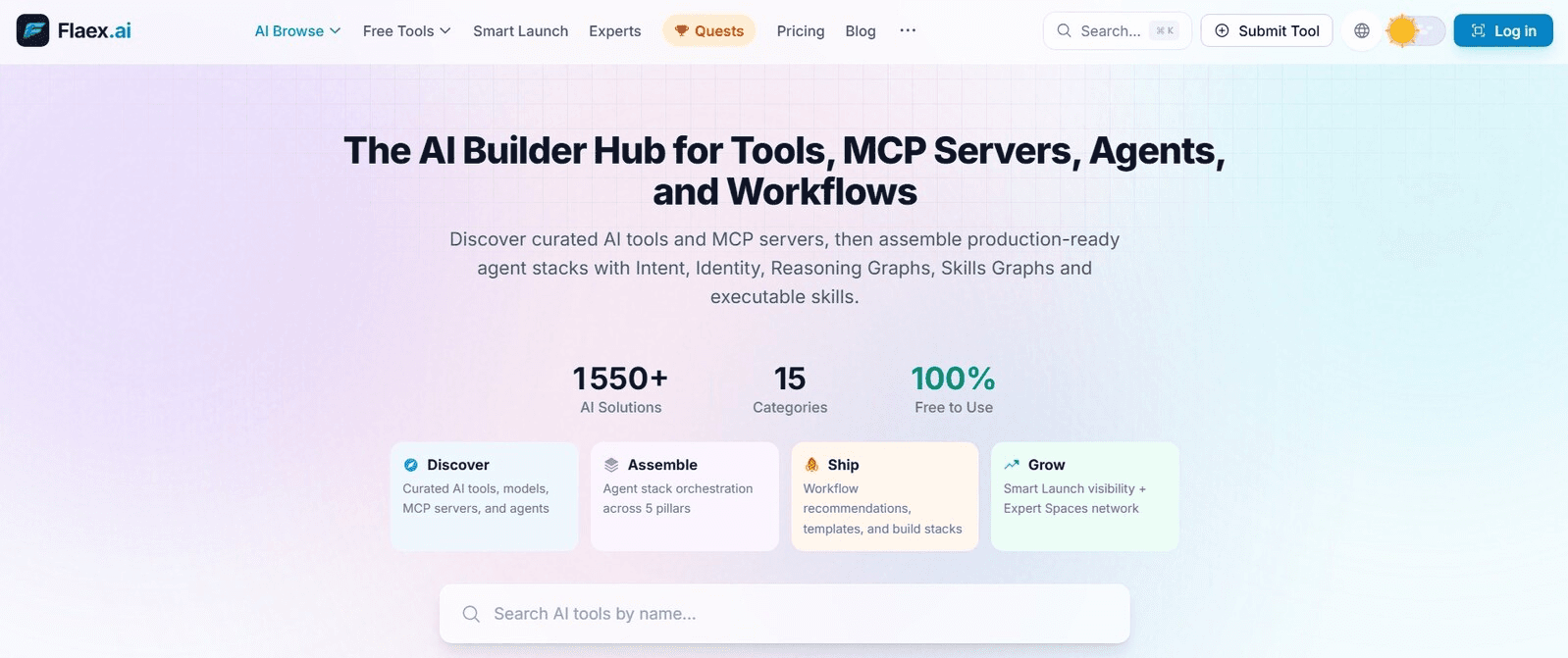Click the Quests trophy icon
The height and width of the screenshot is (658, 1568).
(x=682, y=30)
